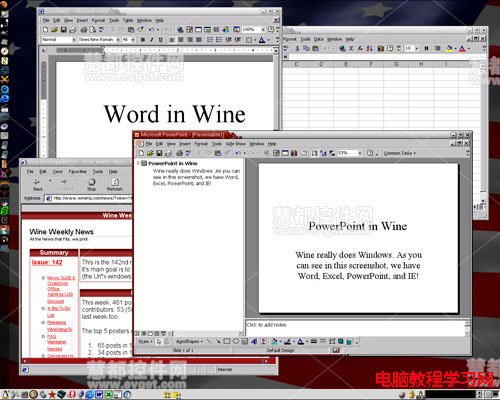
Task: Select the Rectangle tool in PowerPoint's drawing toolbar
Action: [x=227, y=341]
